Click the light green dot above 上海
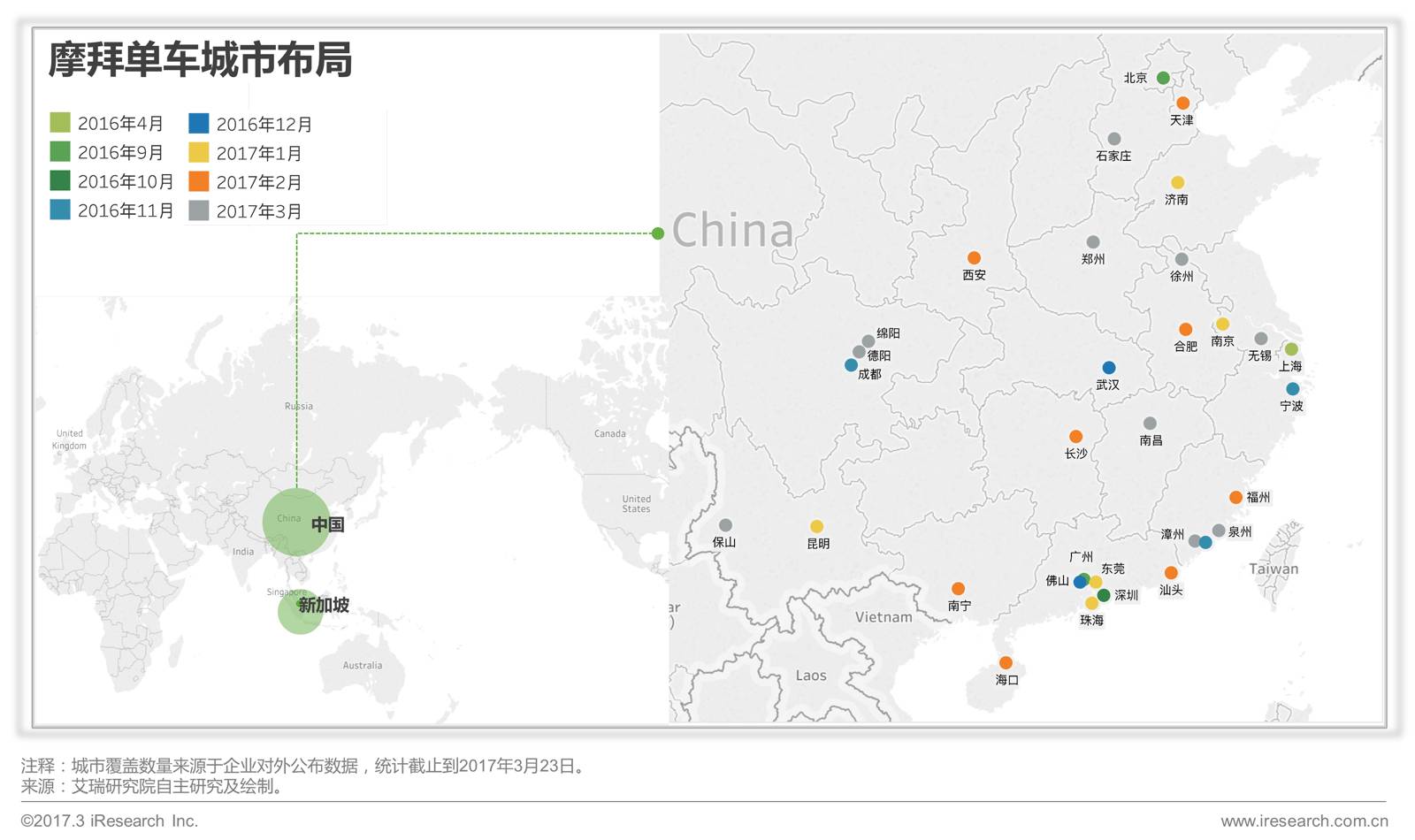 coord(1291,349)
